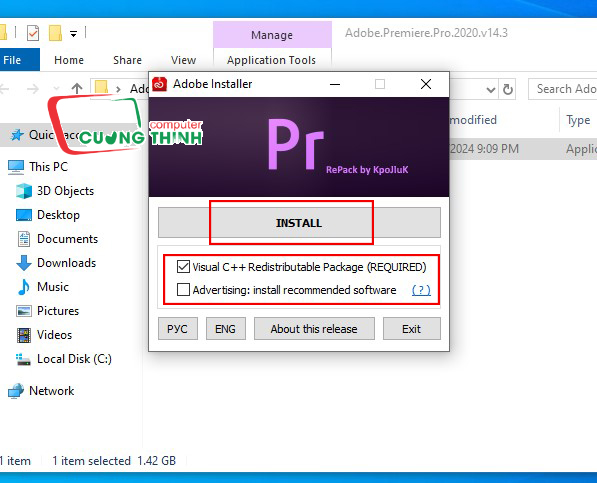The height and width of the screenshot is (483, 597).
Task: Click the Adobe Installer title bar icon
Action: click(160, 84)
